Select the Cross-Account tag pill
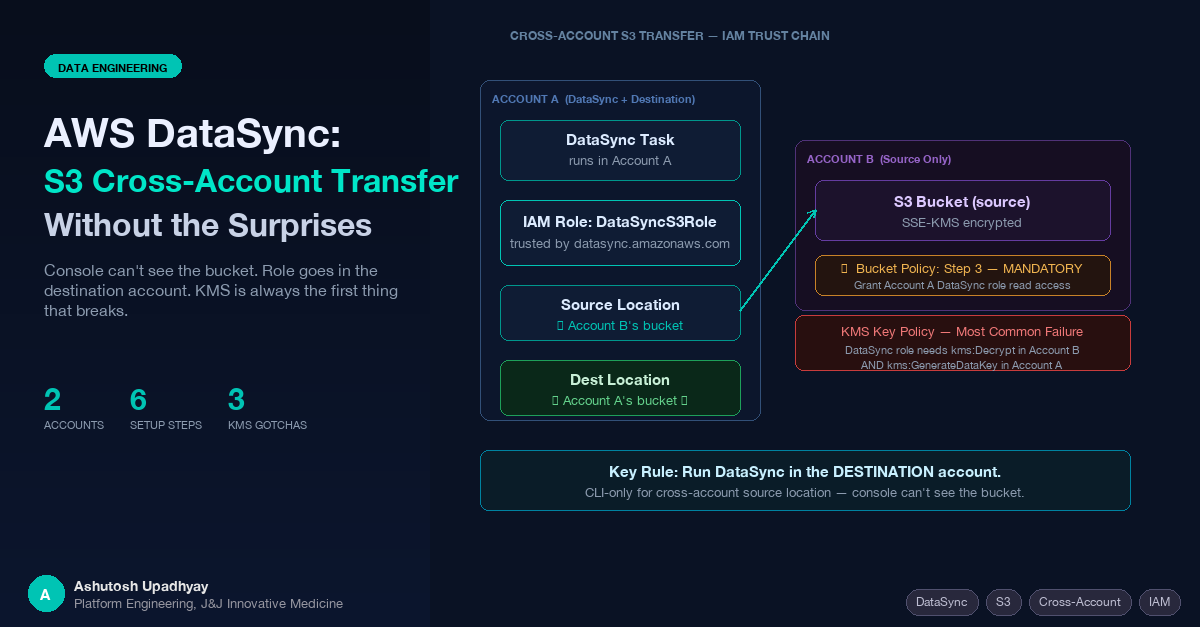Screen dimensions: 1200x627 tap(1080, 602)
